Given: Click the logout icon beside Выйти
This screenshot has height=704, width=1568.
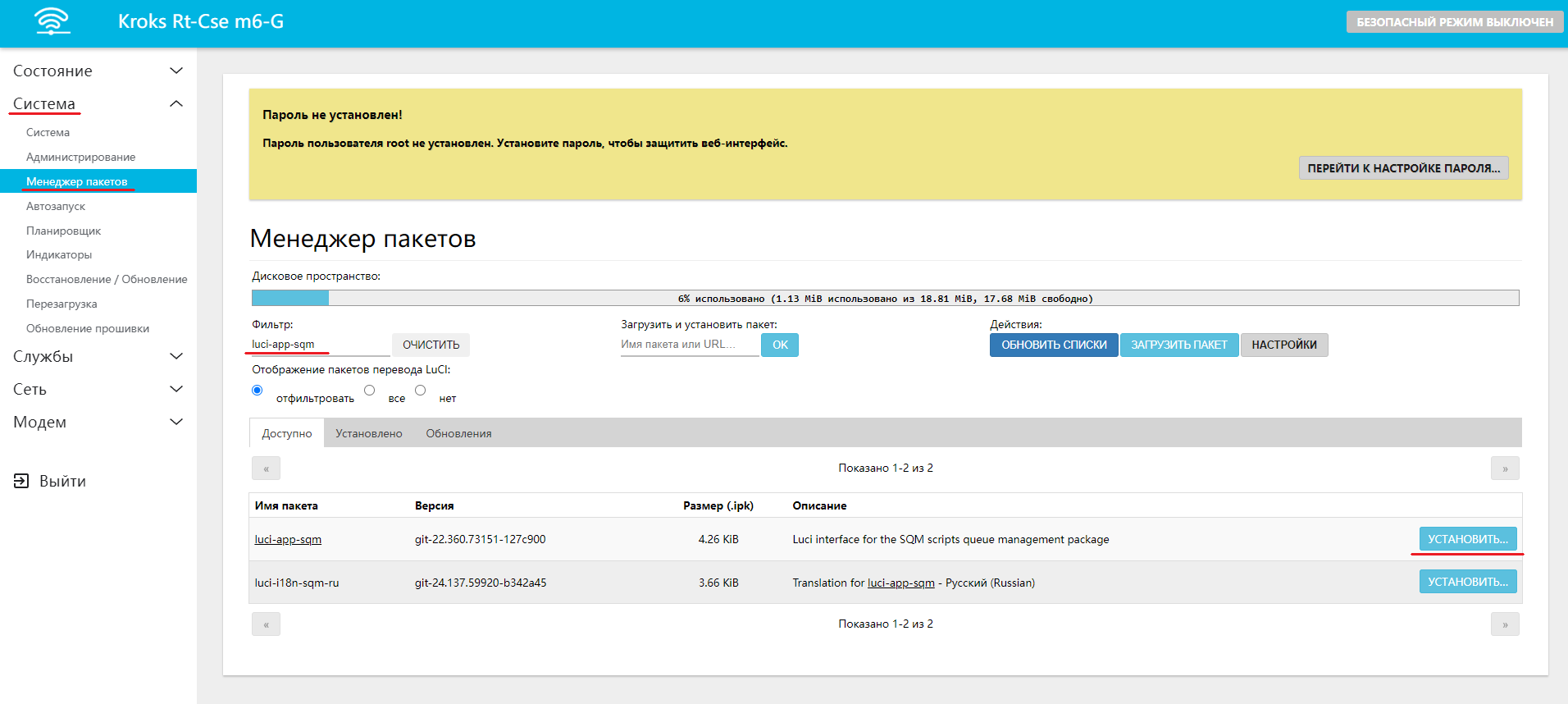Looking at the screenshot, I should pyautogui.click(x=21, y=481).
